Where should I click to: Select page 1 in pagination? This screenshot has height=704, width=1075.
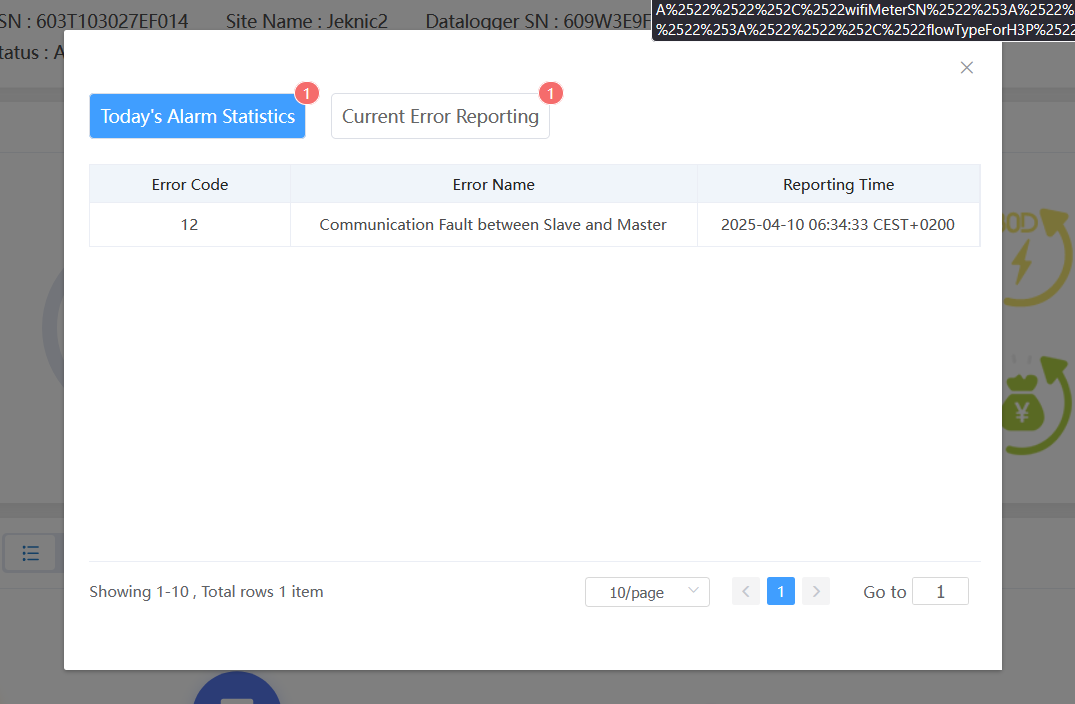(x=780, y=592)
